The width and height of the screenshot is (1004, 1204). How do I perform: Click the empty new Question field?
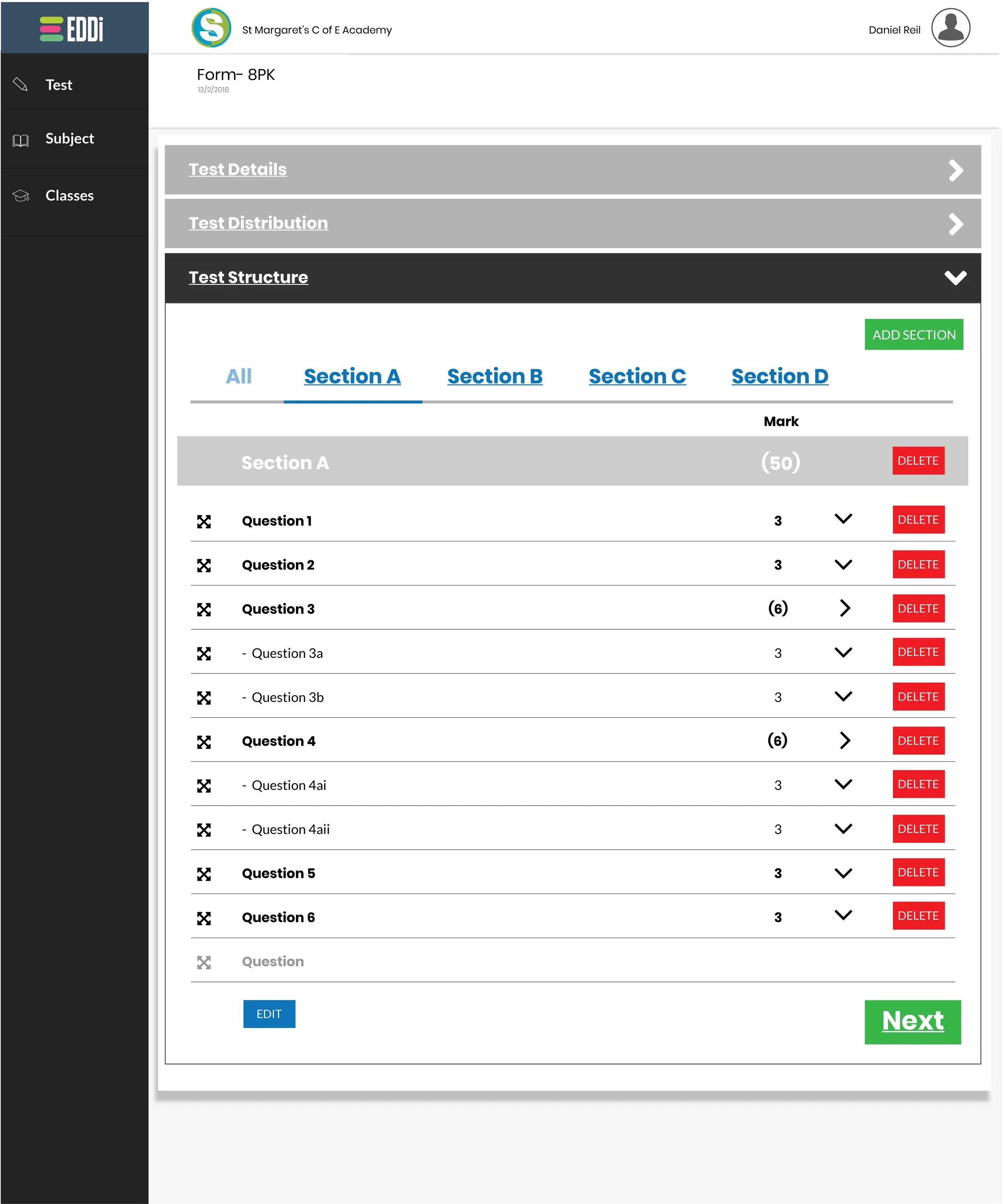(273, 961)
